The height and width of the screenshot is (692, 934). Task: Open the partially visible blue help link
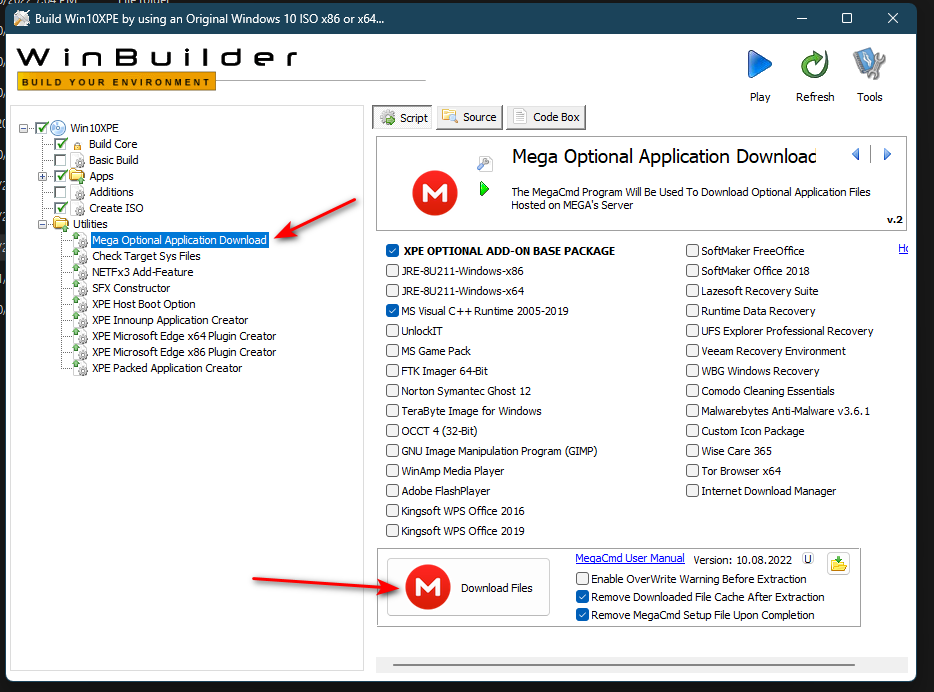(903, 249)
